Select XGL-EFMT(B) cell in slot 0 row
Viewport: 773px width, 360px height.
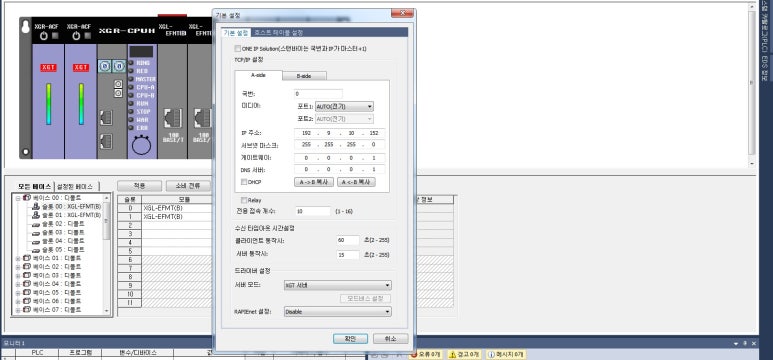(178, 208)
